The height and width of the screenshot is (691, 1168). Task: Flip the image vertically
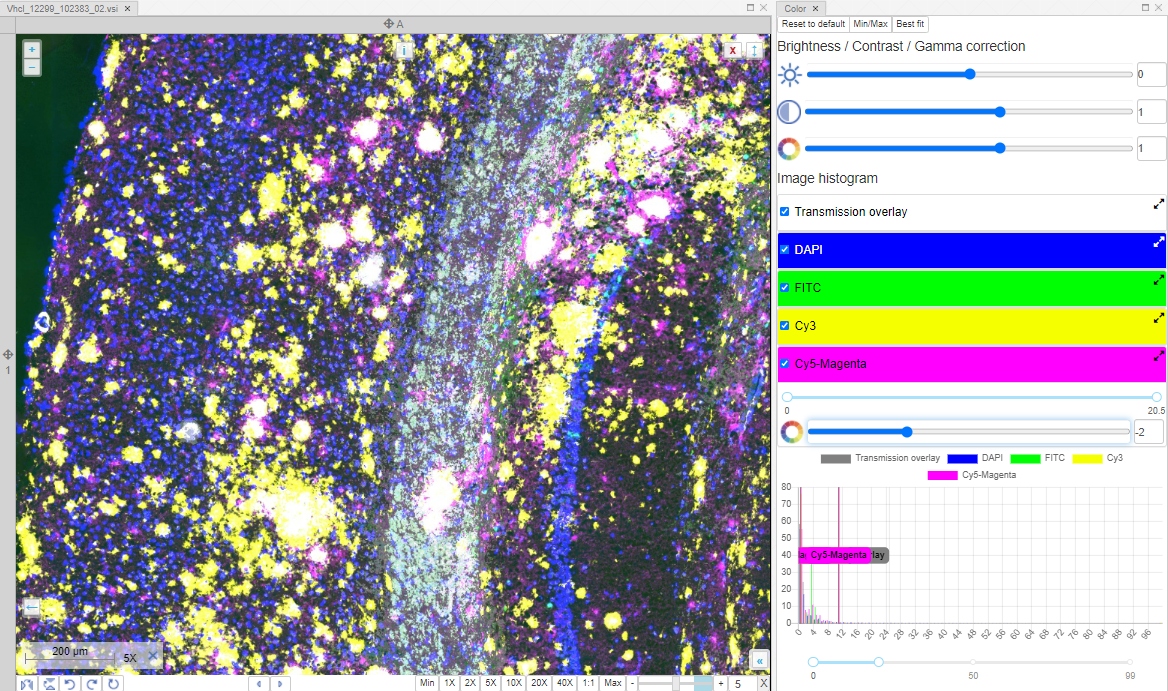(x=49, y=684)
